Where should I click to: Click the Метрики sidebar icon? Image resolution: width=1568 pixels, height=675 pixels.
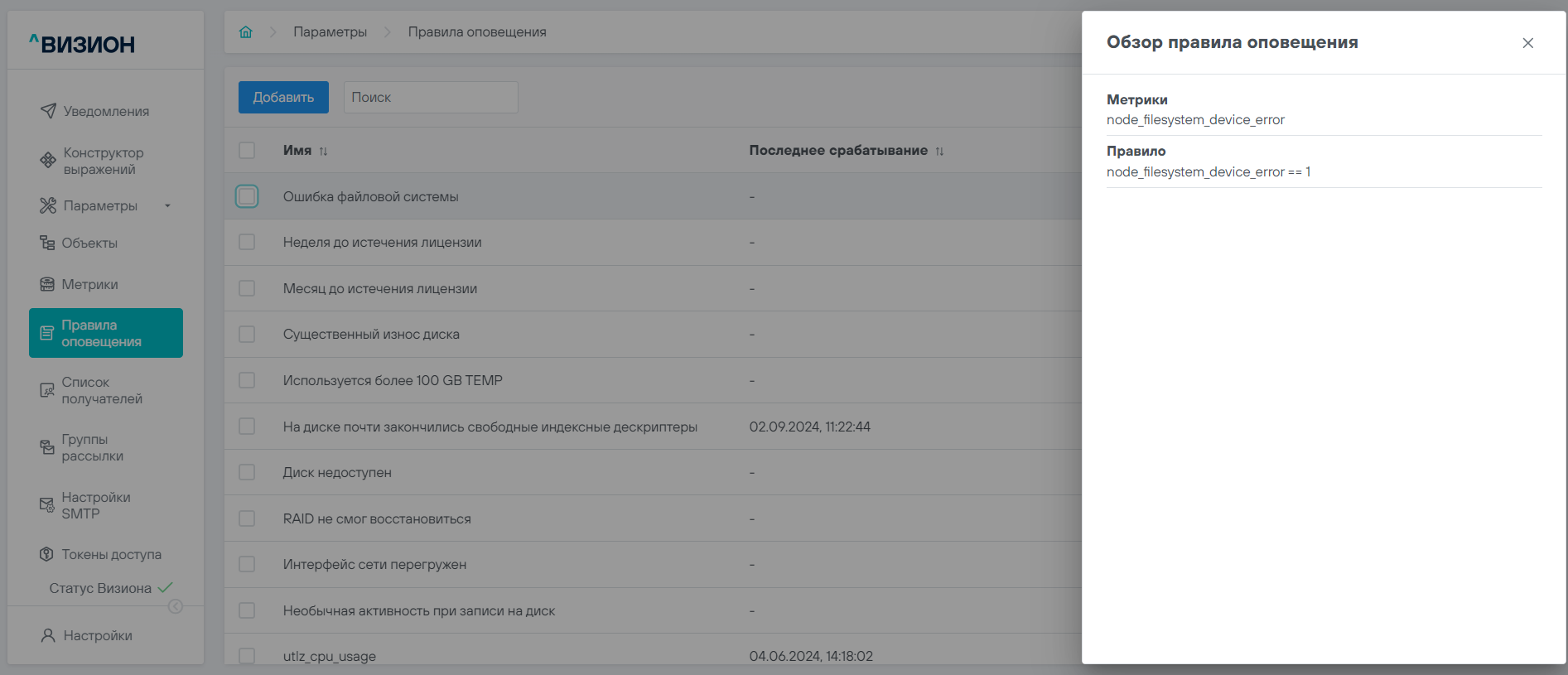47,284
